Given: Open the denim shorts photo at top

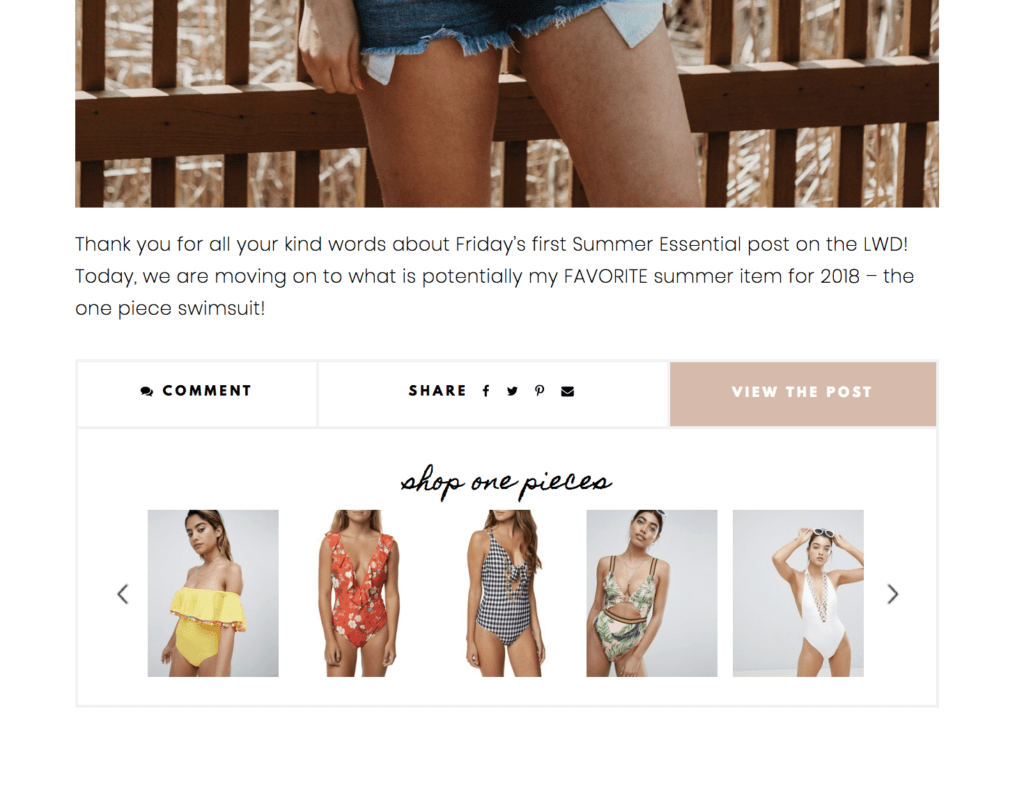Looking at the screenshot, I should (x=507, y=103).
